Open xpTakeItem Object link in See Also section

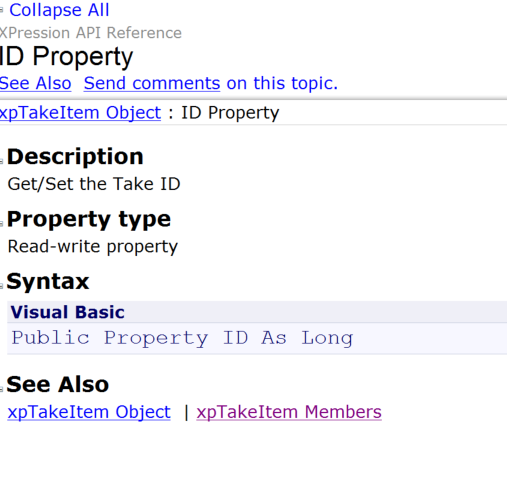[89, 412]
